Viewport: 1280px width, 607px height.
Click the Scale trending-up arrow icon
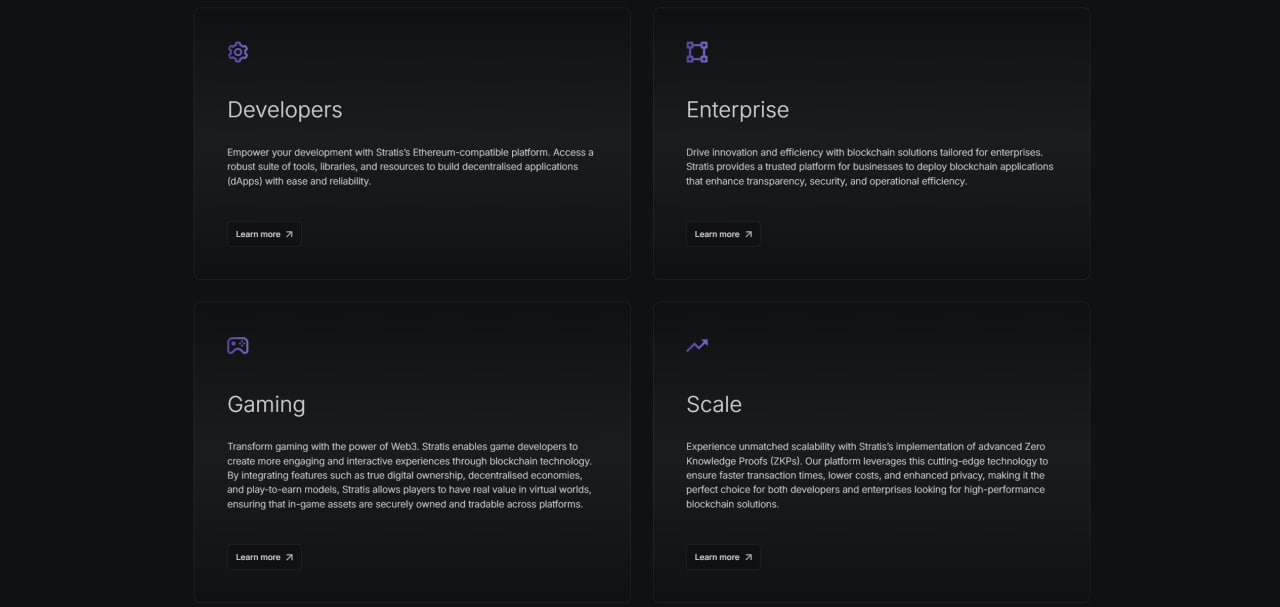coord(697,346)
